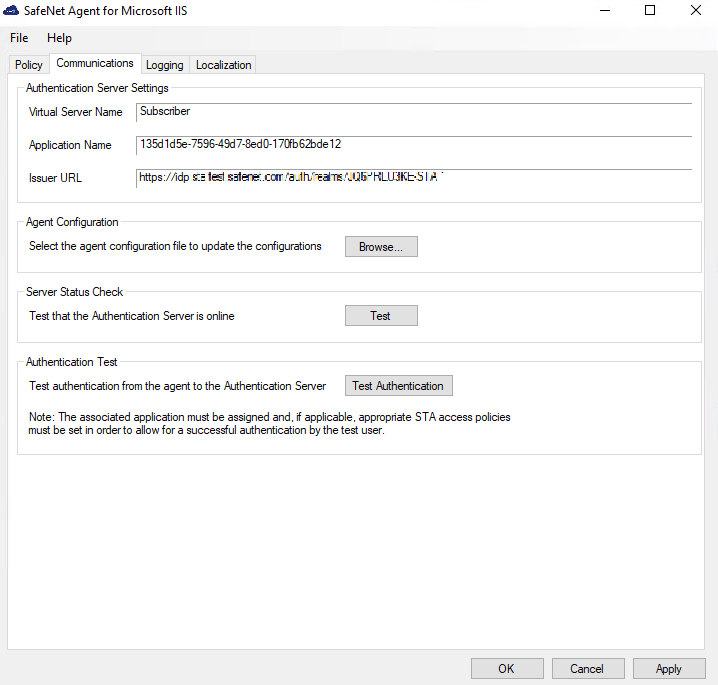The image size is (718, 685).
Task: Close the SafeNet Agent window
Action: click(x=696, y=11)
